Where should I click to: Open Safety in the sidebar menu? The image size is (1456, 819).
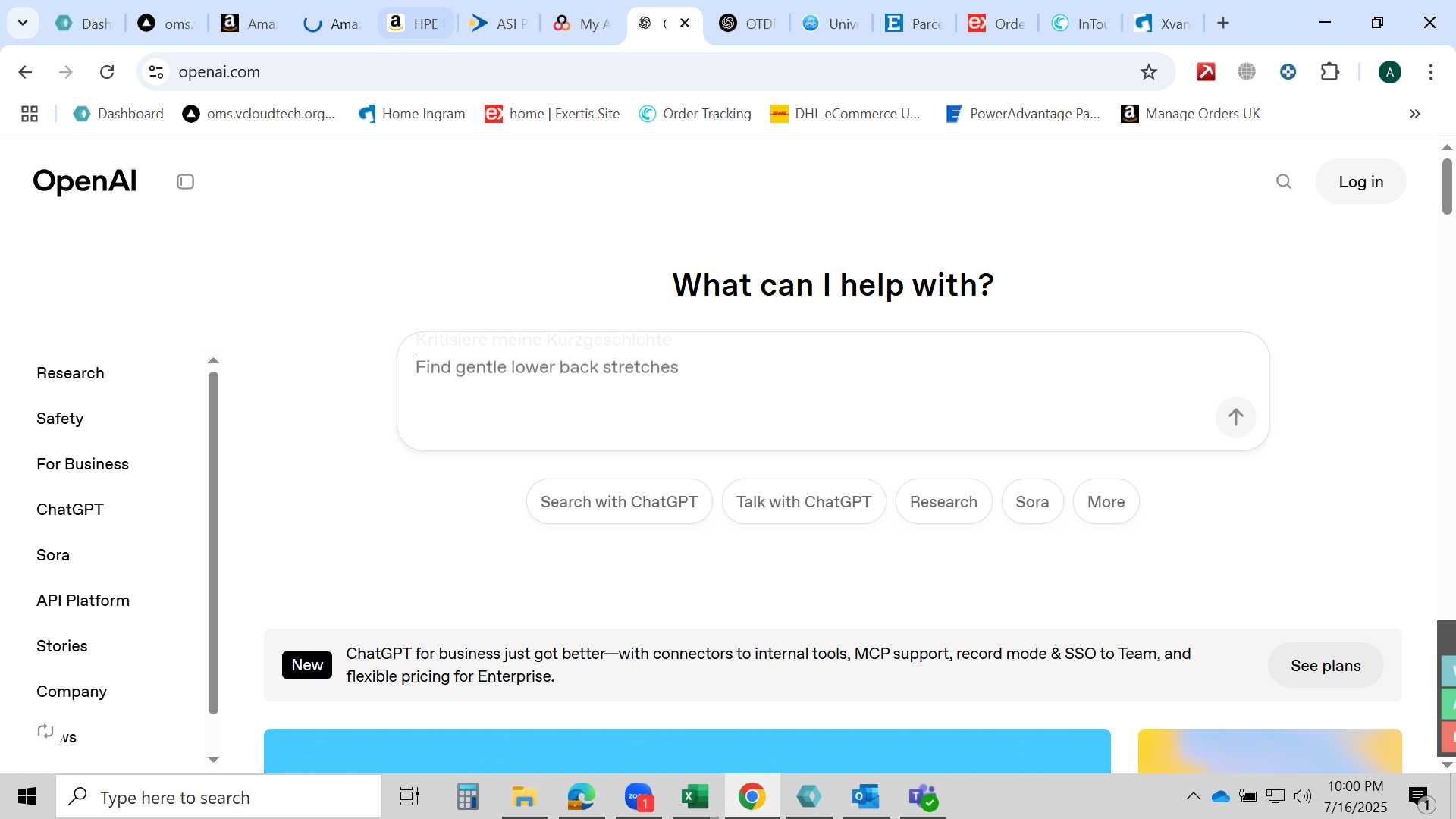point(60,419)
